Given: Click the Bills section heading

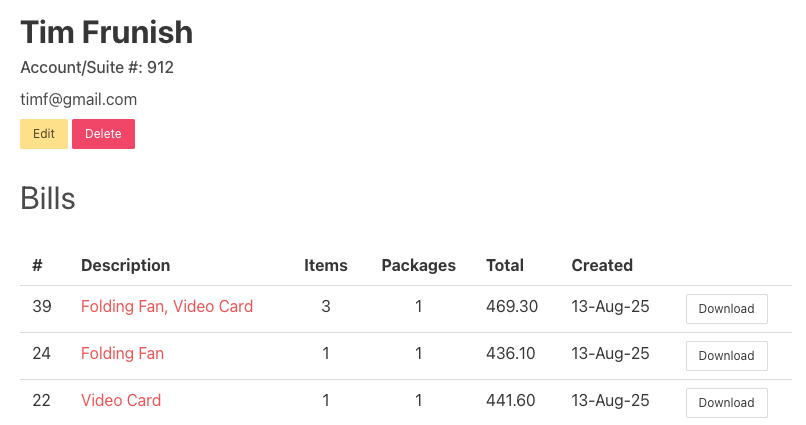Looking at the screenshot, I should pos(48,198).
